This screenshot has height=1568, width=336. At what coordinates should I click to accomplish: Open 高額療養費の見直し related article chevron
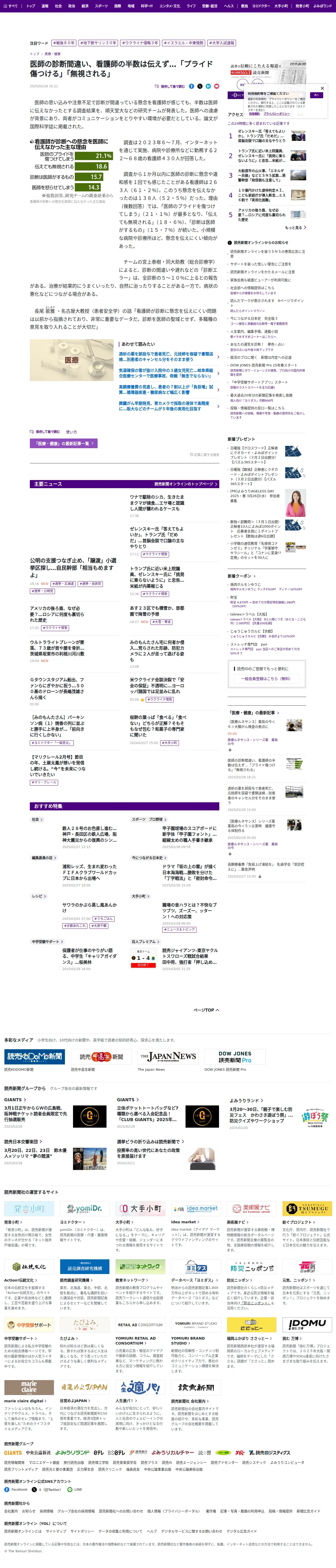[x=218, y=390]
